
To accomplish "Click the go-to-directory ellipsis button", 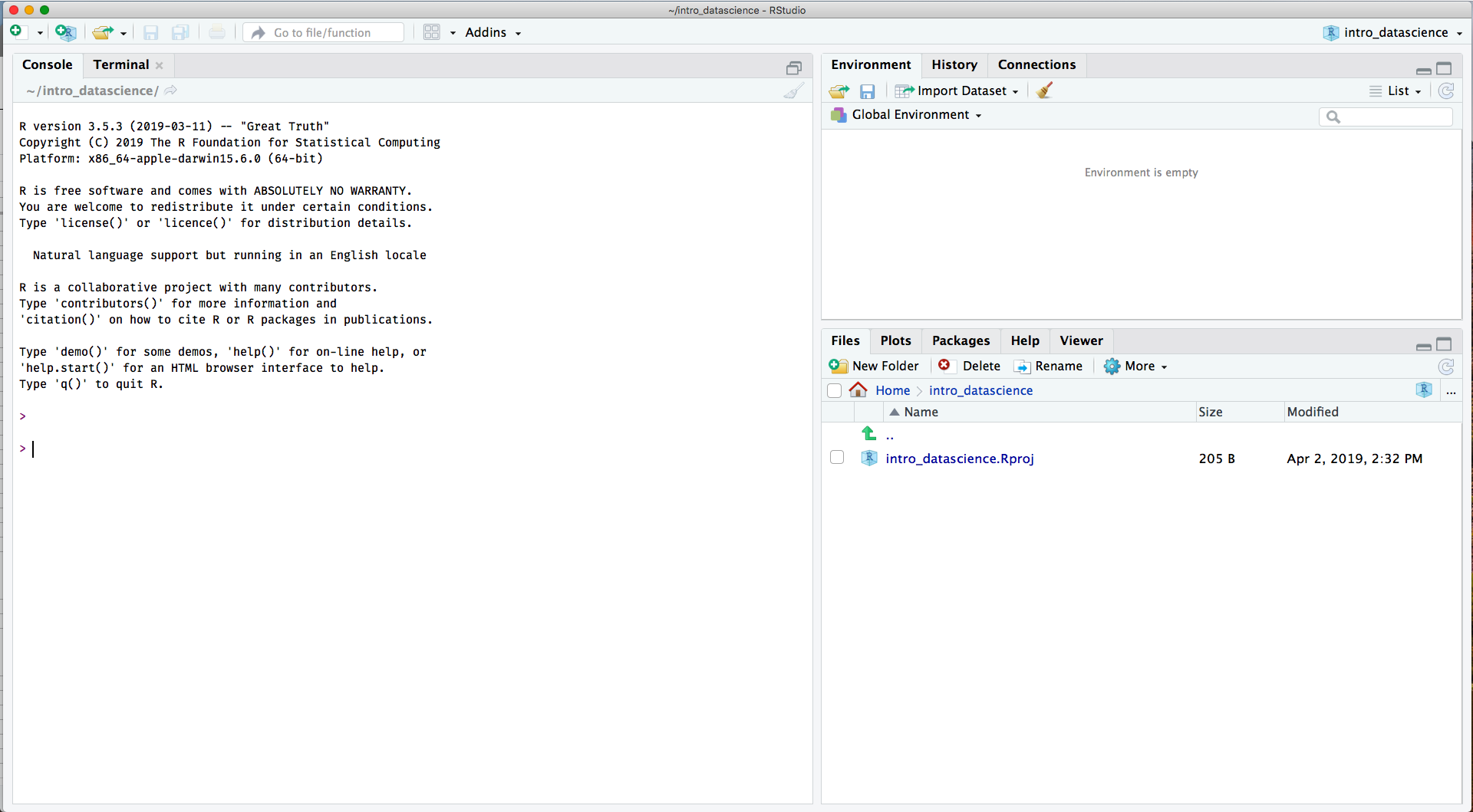I will tap(1451, 391).
